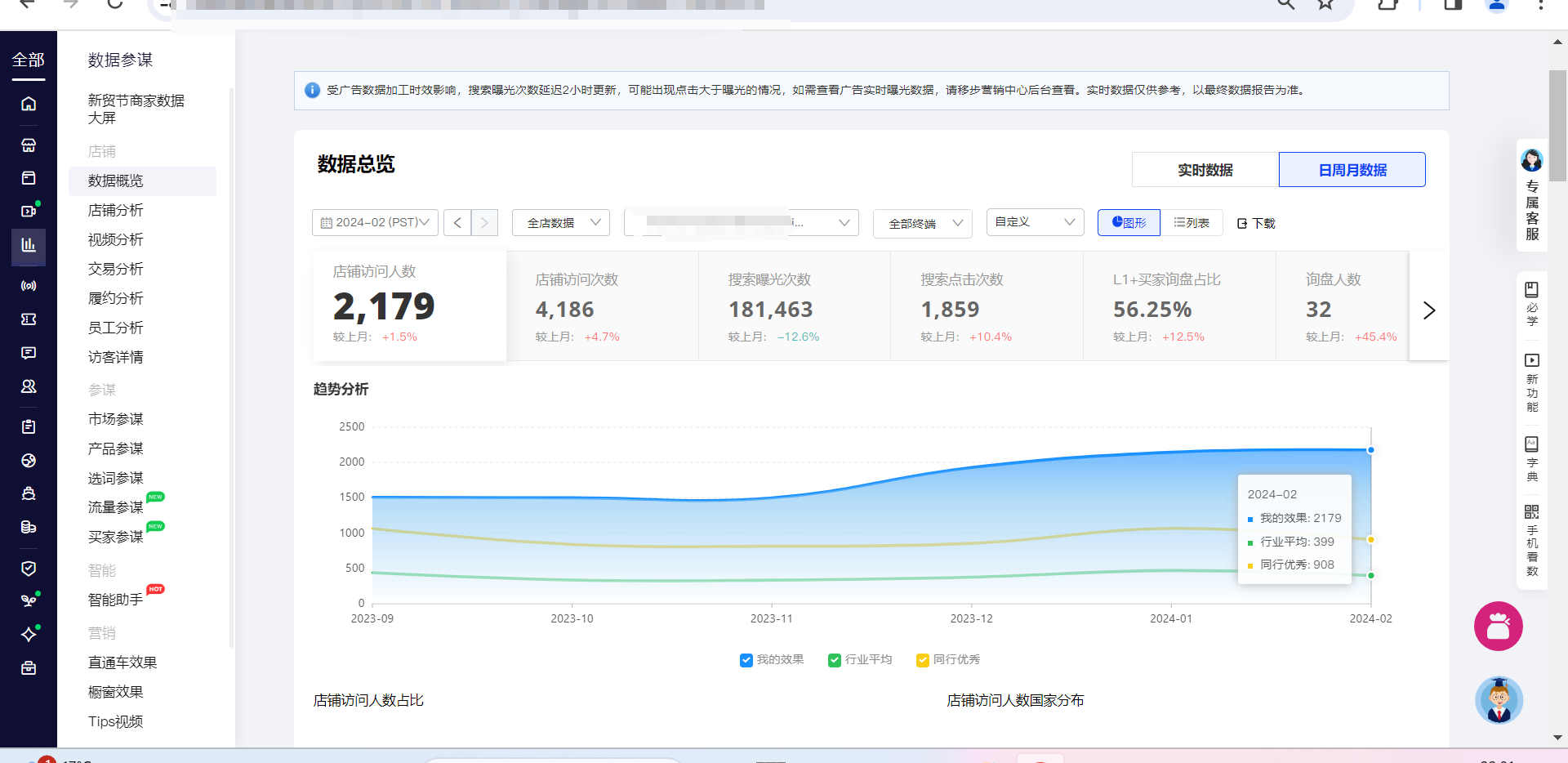Open the store icon in left sidebar
1568x763 pixels.
[29, 145]
